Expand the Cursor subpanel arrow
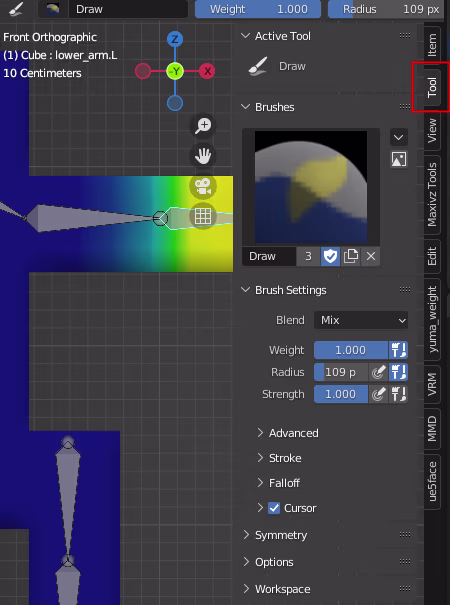 261,508
